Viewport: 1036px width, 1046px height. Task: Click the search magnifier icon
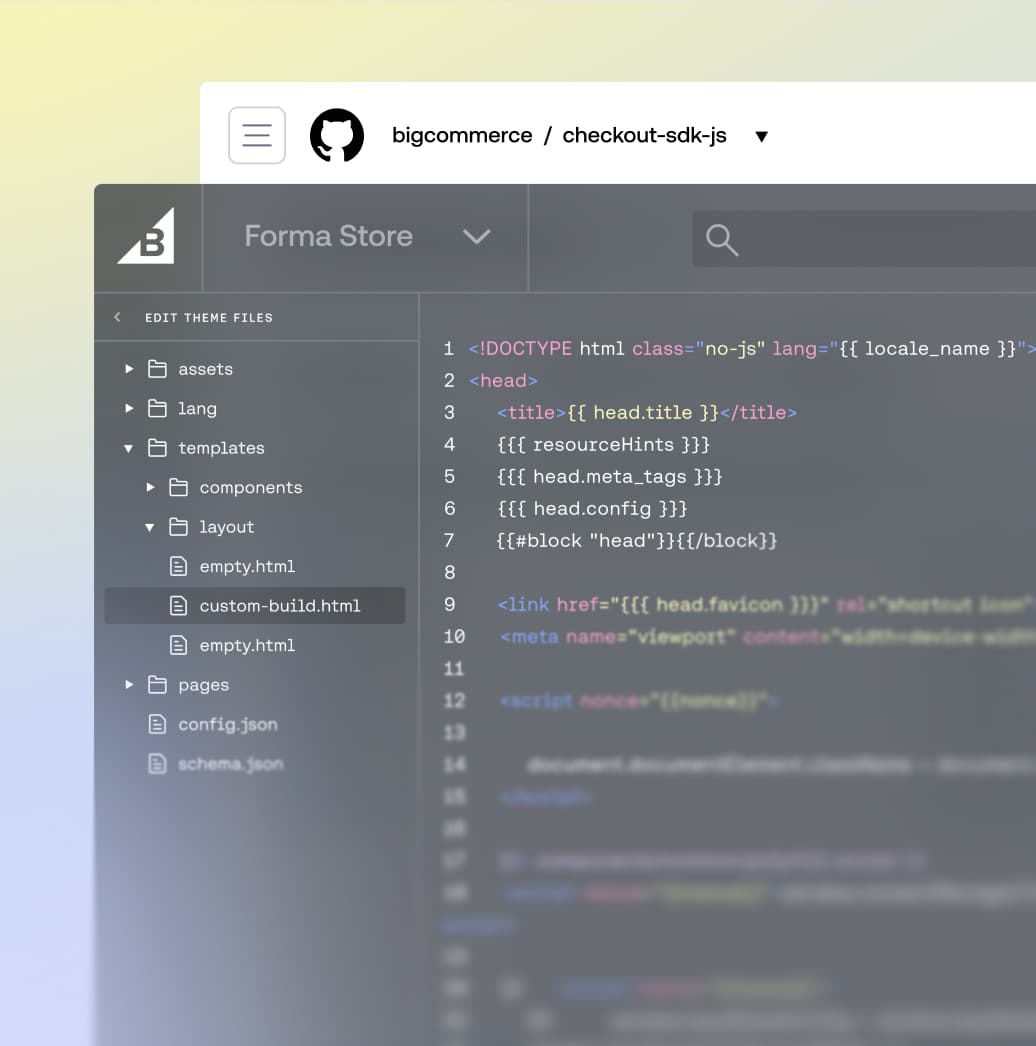click(x=722, y=240)
